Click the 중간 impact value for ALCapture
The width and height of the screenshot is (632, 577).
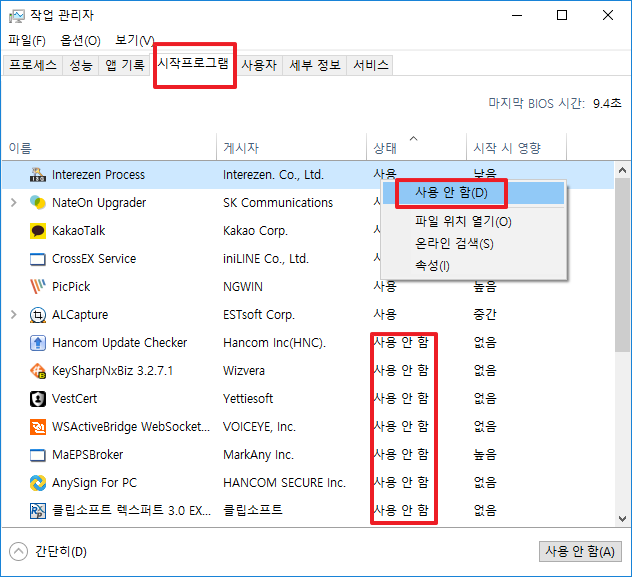(x=485, y=314)
